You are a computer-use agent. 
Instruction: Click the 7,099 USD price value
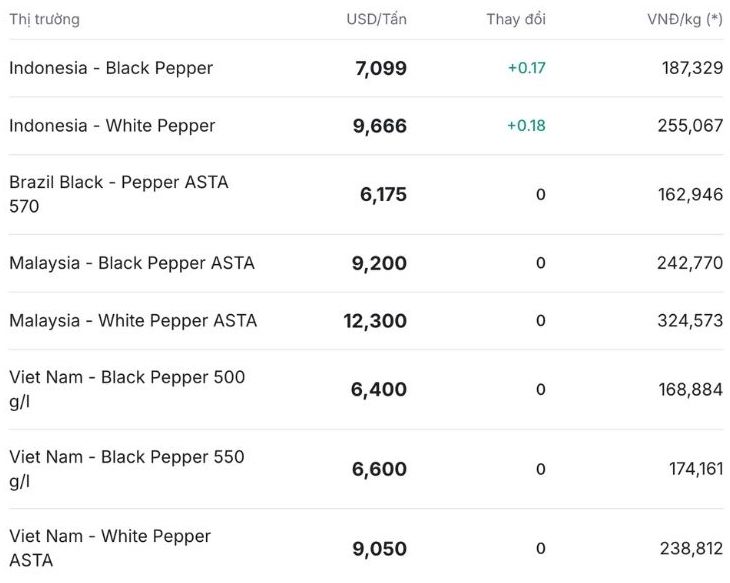tap(381, 68)
